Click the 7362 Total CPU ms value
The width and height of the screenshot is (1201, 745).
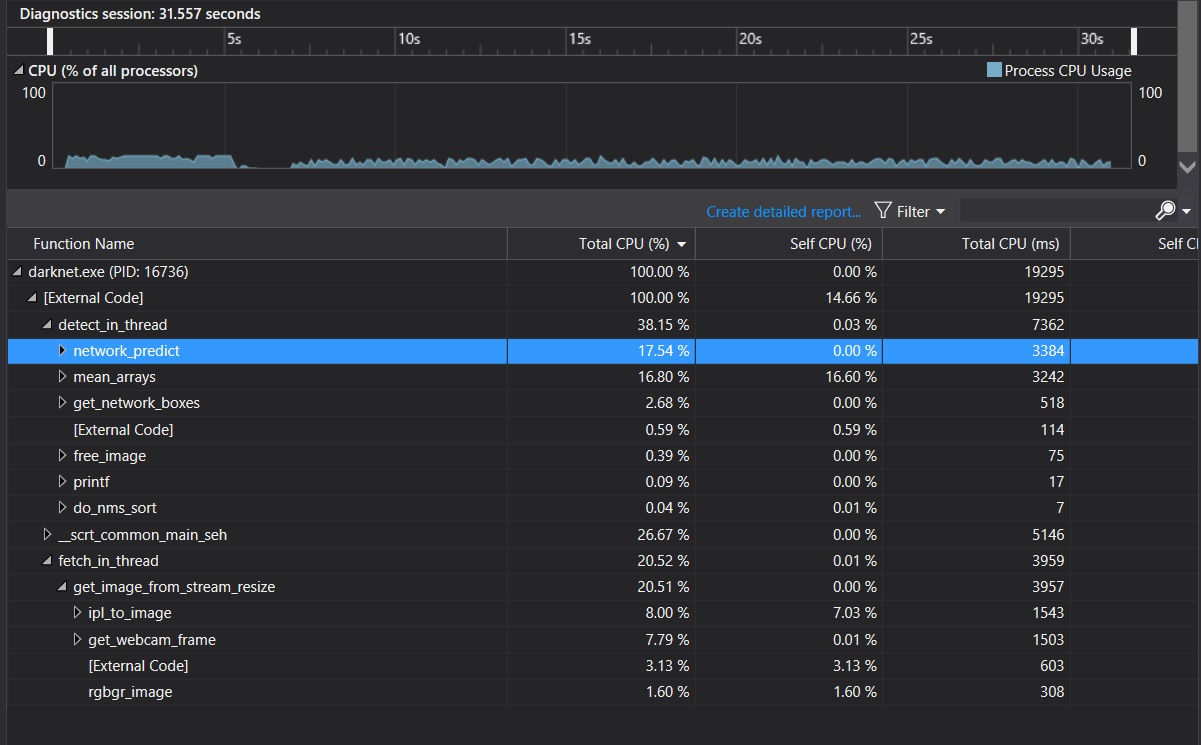[x=1047, y=325]
